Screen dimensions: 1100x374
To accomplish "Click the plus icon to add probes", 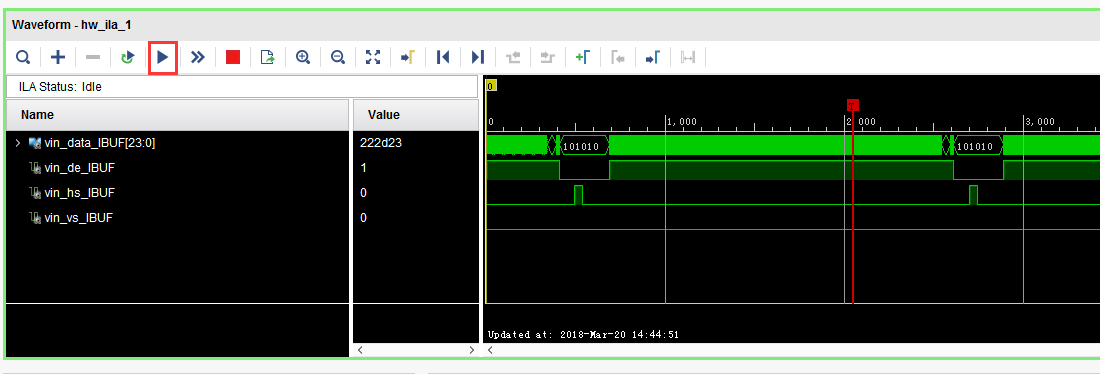I will click(58, 58).
